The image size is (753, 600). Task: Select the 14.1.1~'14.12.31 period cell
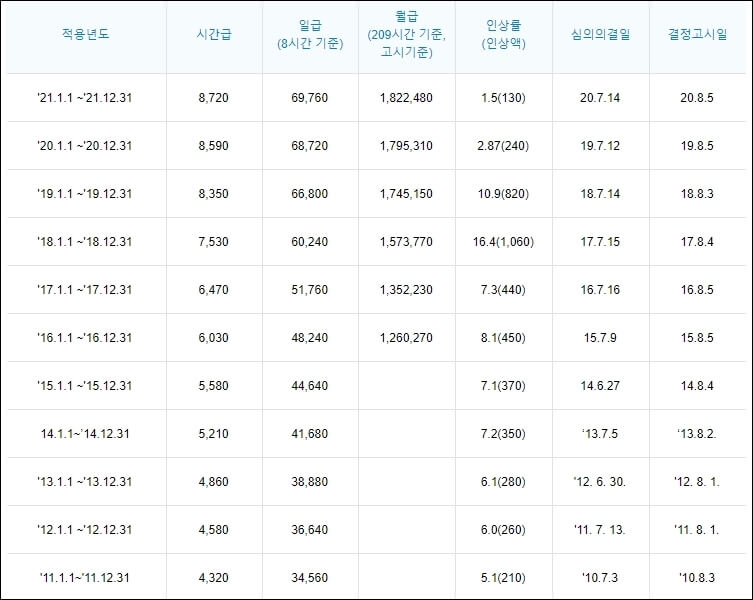pos(85,434)
